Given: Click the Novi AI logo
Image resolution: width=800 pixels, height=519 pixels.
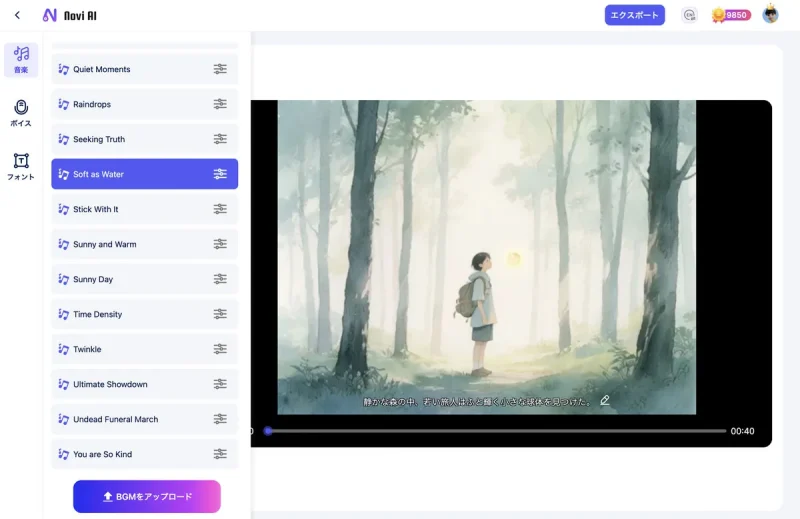Looking at the screenshot, I should tap(70, 15).
